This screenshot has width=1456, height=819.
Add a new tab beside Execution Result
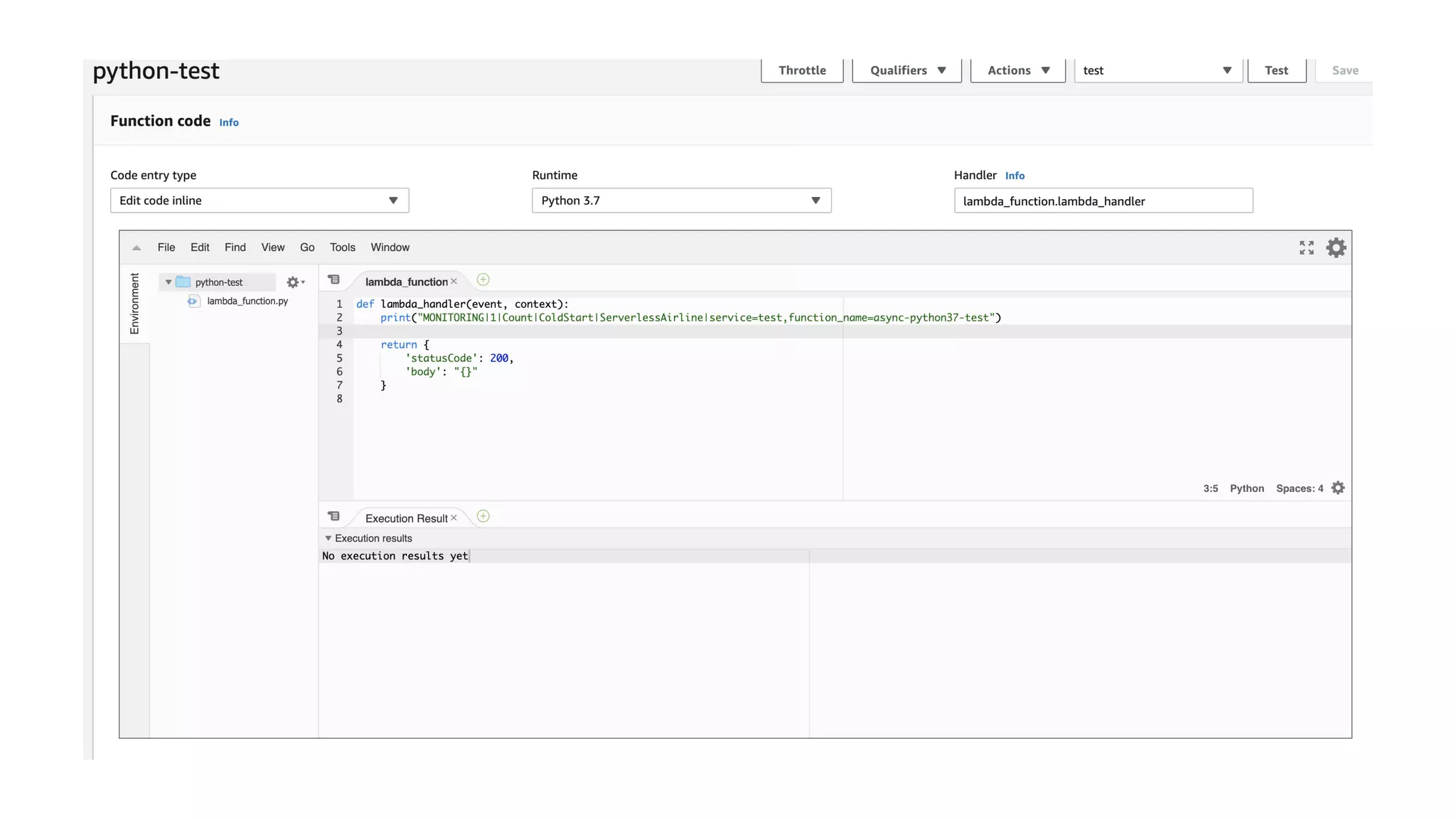point(483,517)
